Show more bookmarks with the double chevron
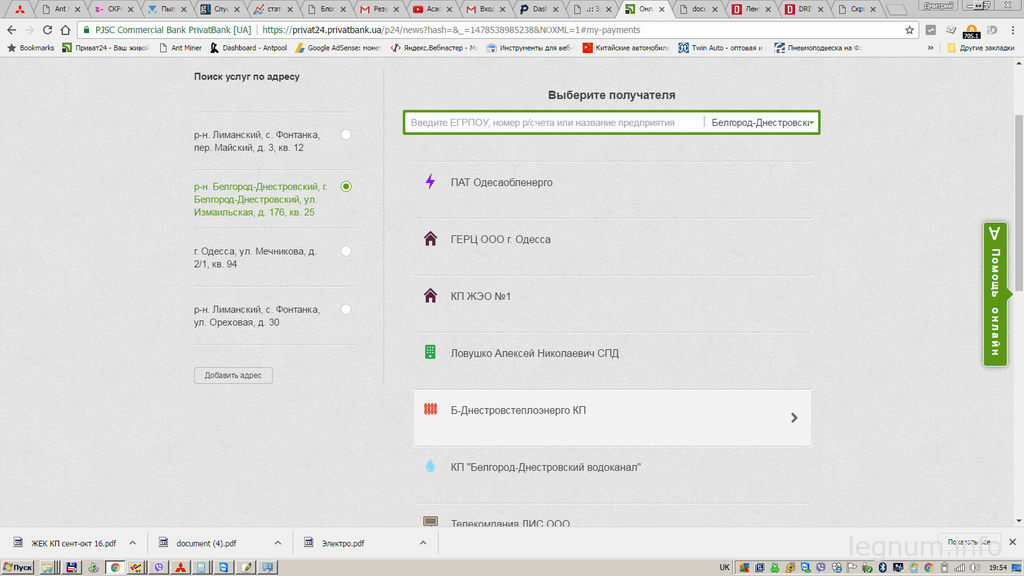The height and width of the screenshot is (576, 1024). click(x=931, y=48)
